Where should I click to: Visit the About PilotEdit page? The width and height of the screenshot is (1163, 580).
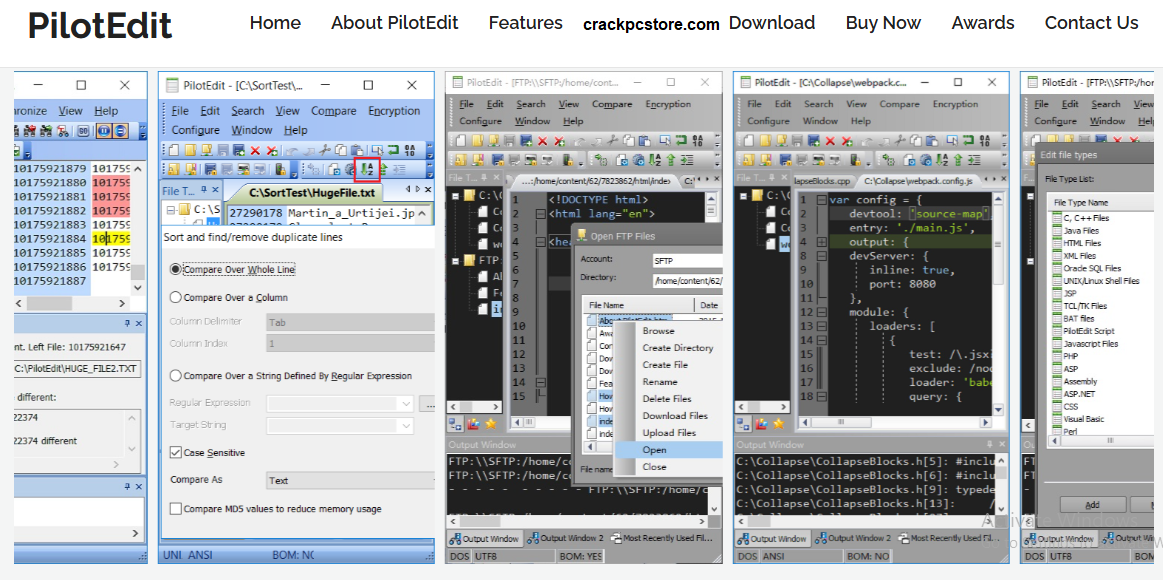(395, 23)
